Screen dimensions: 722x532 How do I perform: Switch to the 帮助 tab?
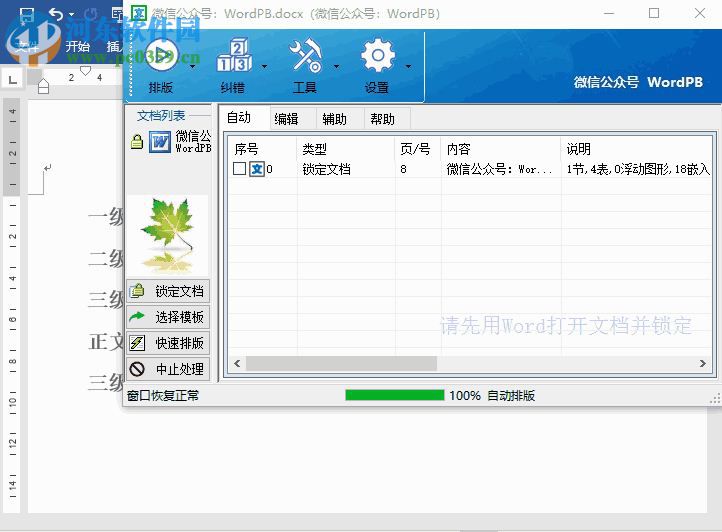tap(387, 119)
